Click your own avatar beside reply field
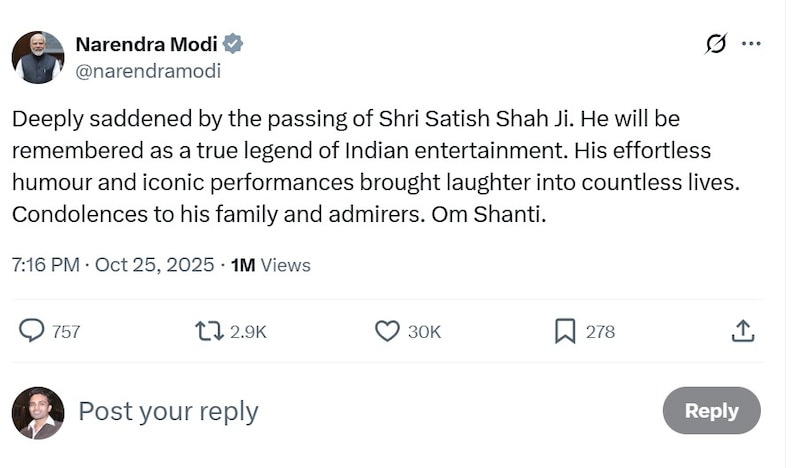This screenshot has height=468, width=807. pyautogui.click(x=38, y=412)
